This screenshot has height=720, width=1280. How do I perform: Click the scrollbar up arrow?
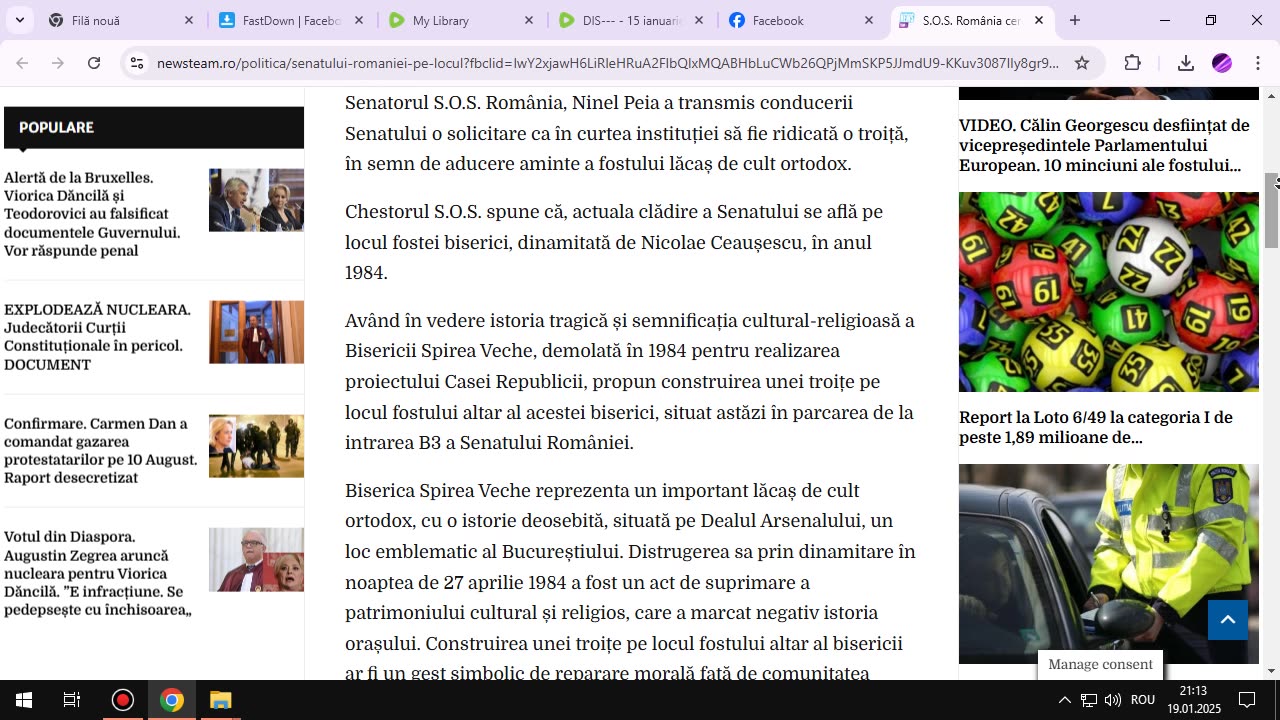point(1272,96)
